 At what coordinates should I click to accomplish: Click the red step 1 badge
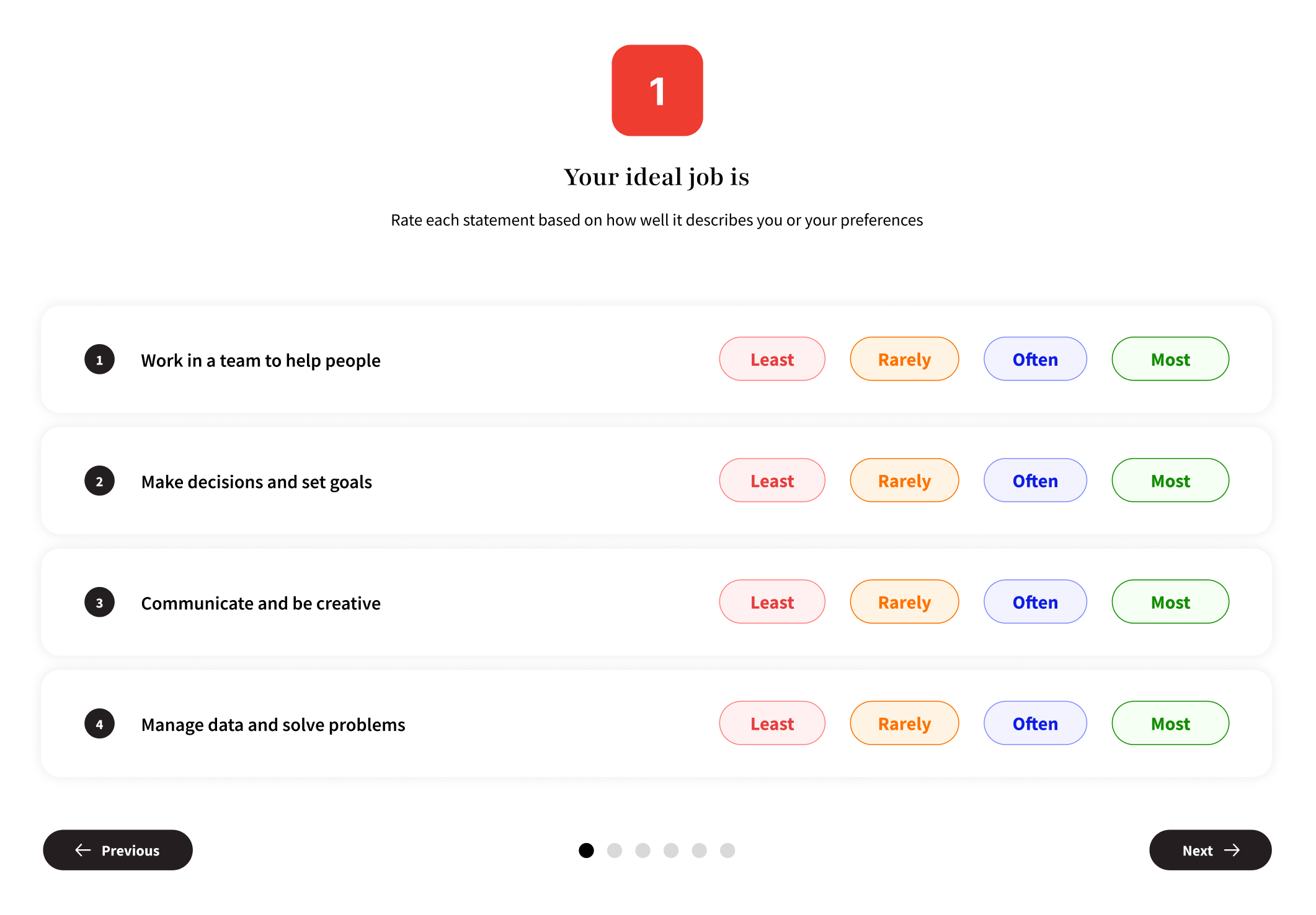coord(657,91)
